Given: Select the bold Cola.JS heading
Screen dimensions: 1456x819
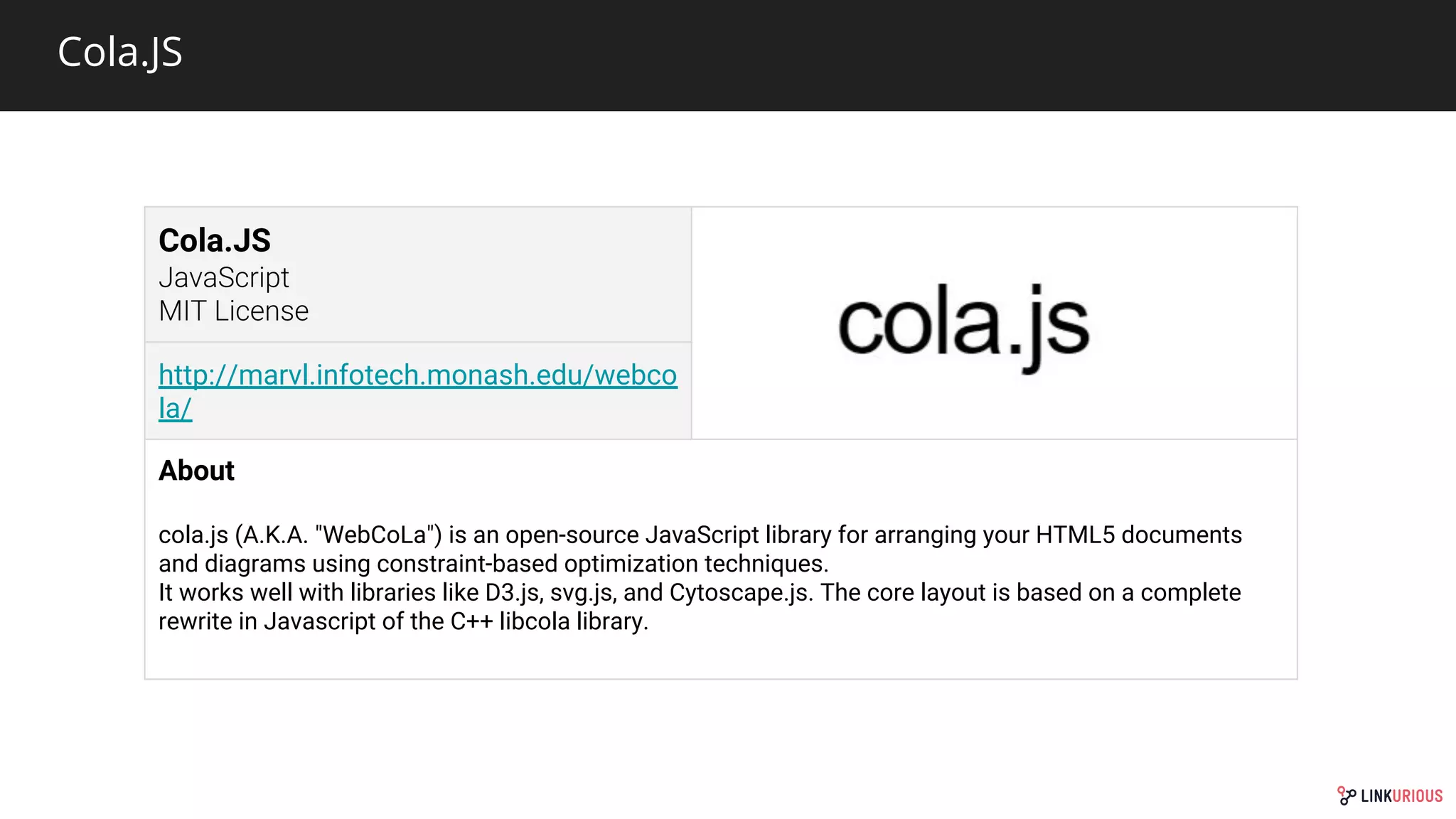Looking at the screenshot, I should 214,240.
